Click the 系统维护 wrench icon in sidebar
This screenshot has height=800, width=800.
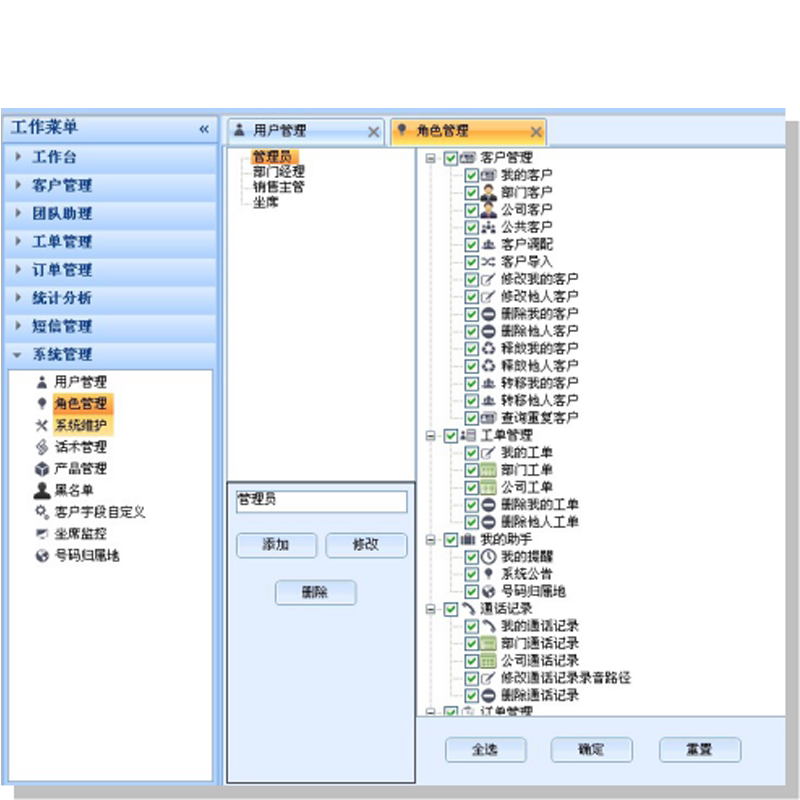point(42,426)
